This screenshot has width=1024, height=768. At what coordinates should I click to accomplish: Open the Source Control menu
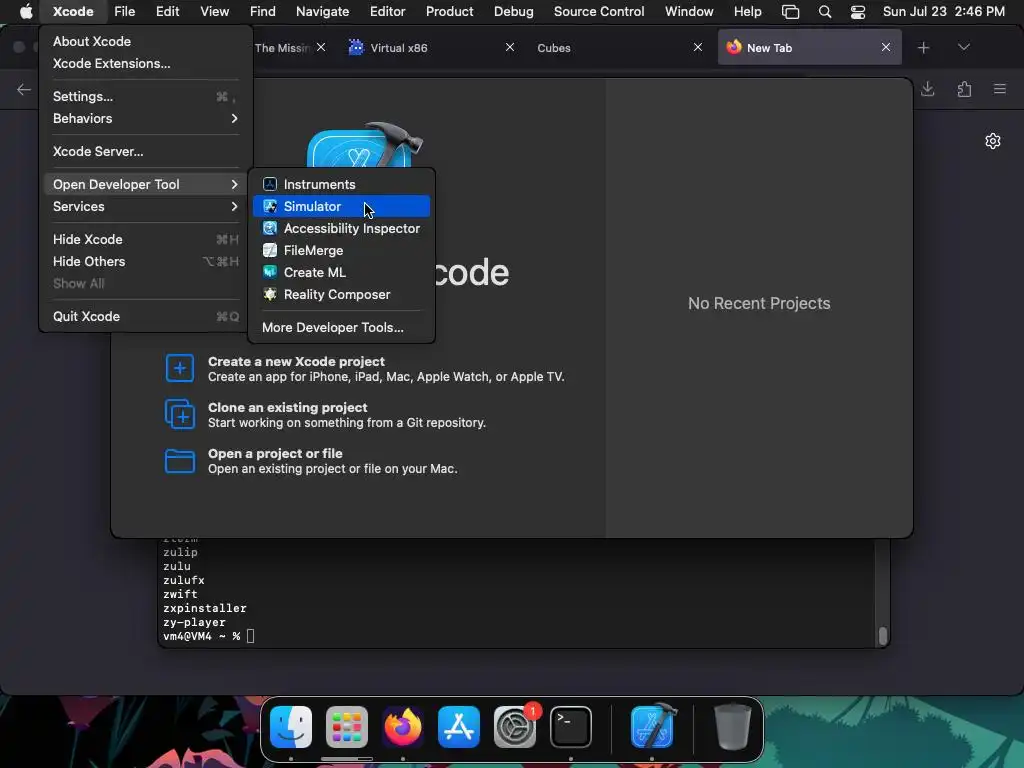599,11
